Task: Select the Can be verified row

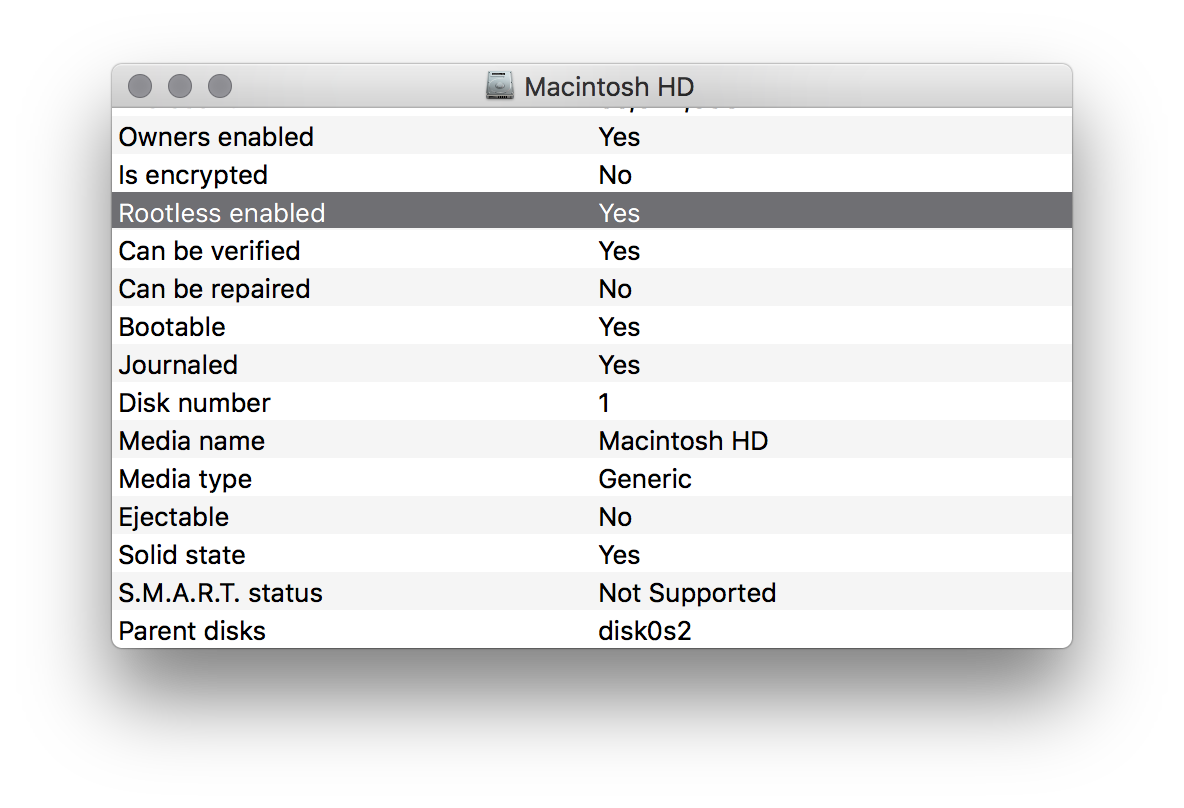Action: pyautogui.click(x=592, y=250)
